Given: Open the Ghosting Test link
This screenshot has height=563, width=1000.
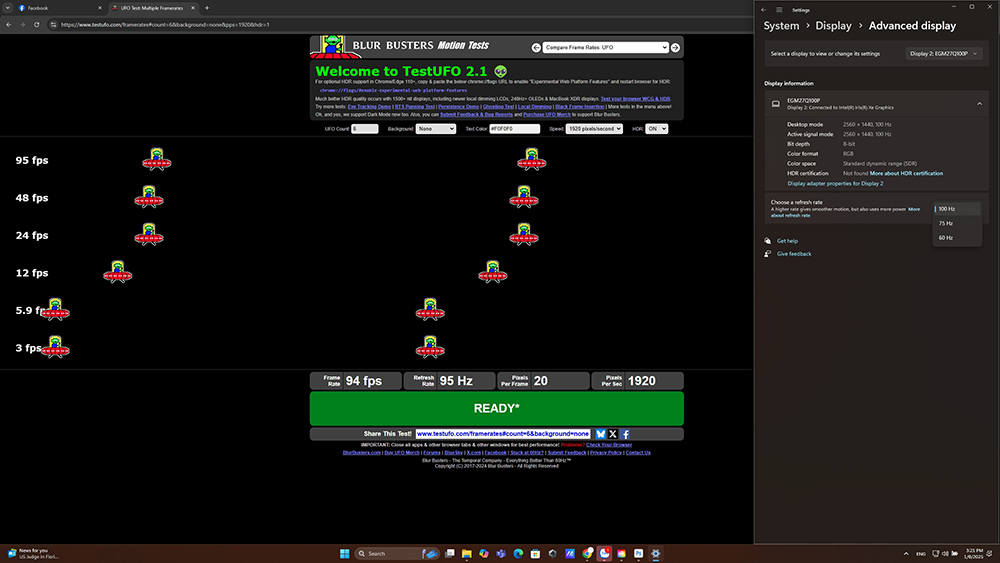Looking at the screenshot, I should pyautogui.click(x=498, y=106).
